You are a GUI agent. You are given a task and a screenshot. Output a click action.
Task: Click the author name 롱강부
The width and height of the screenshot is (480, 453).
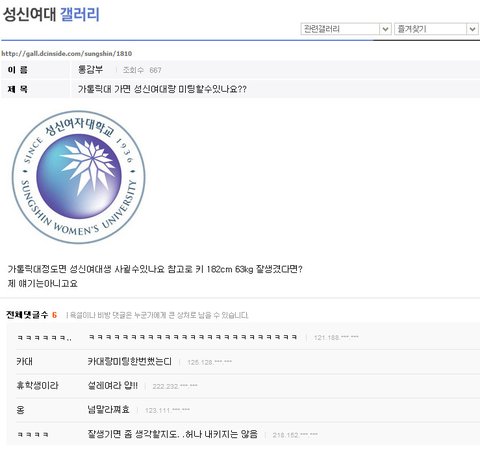pos(90,70)
